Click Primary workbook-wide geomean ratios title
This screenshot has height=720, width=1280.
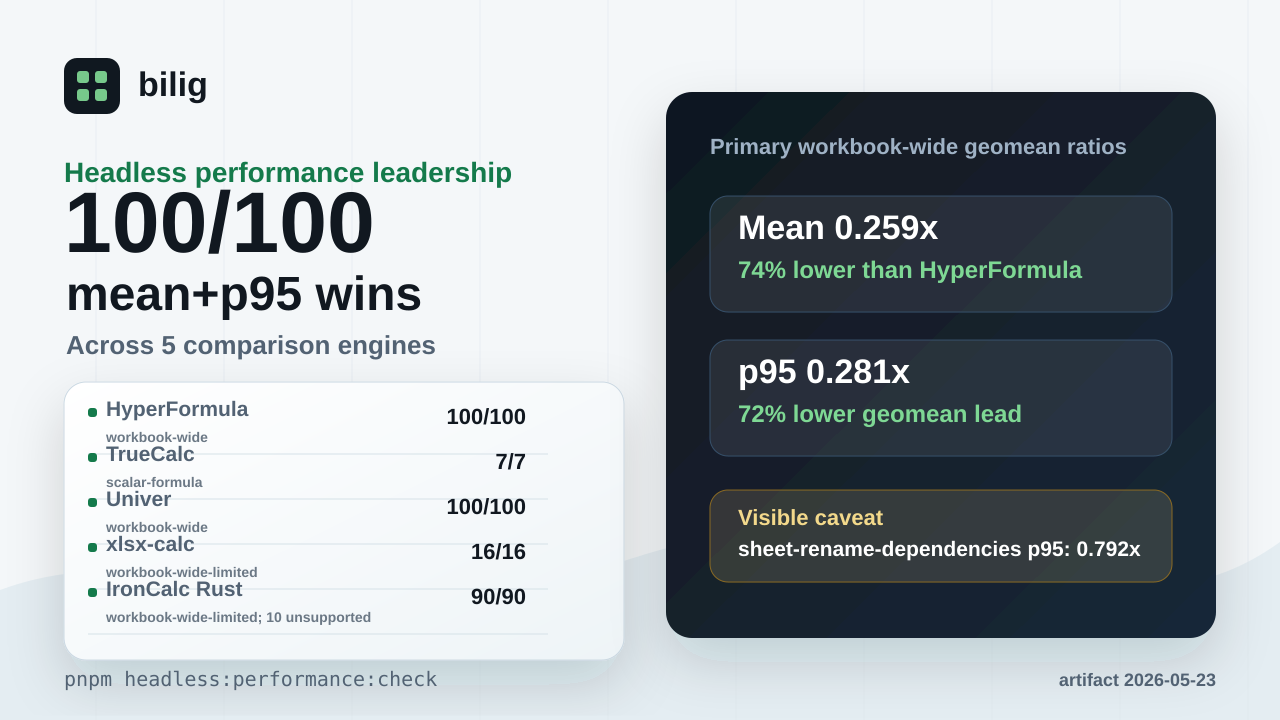click(x=918, y=147)
